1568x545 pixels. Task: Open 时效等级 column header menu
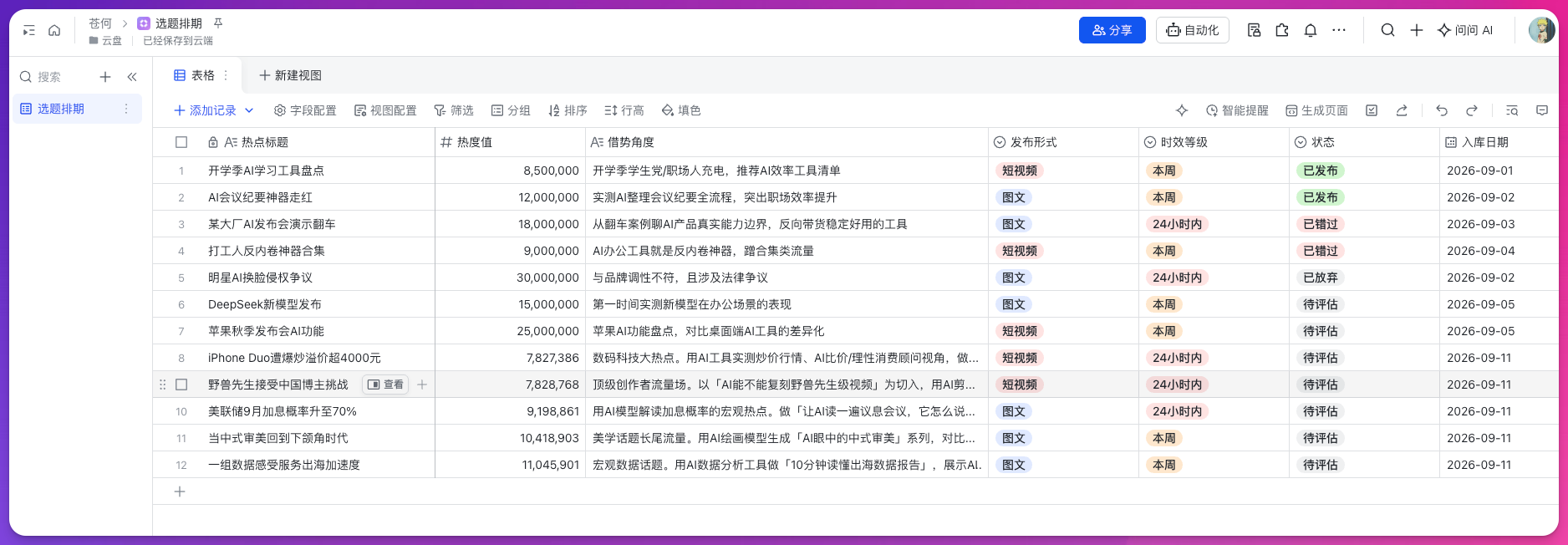click(1214, 142)
